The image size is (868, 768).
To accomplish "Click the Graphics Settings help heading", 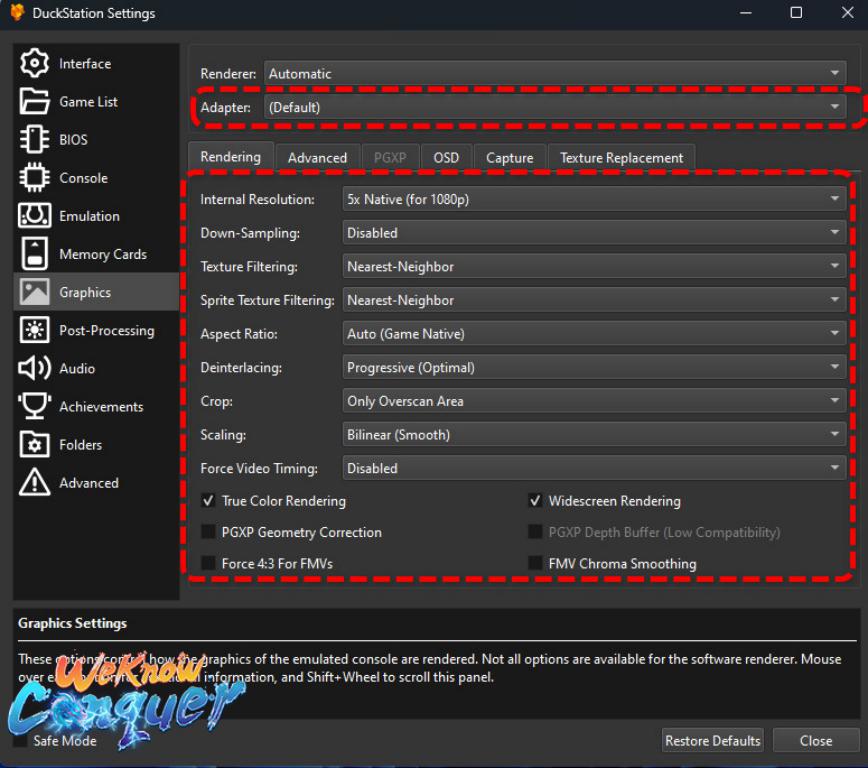I will coord(73,623).
